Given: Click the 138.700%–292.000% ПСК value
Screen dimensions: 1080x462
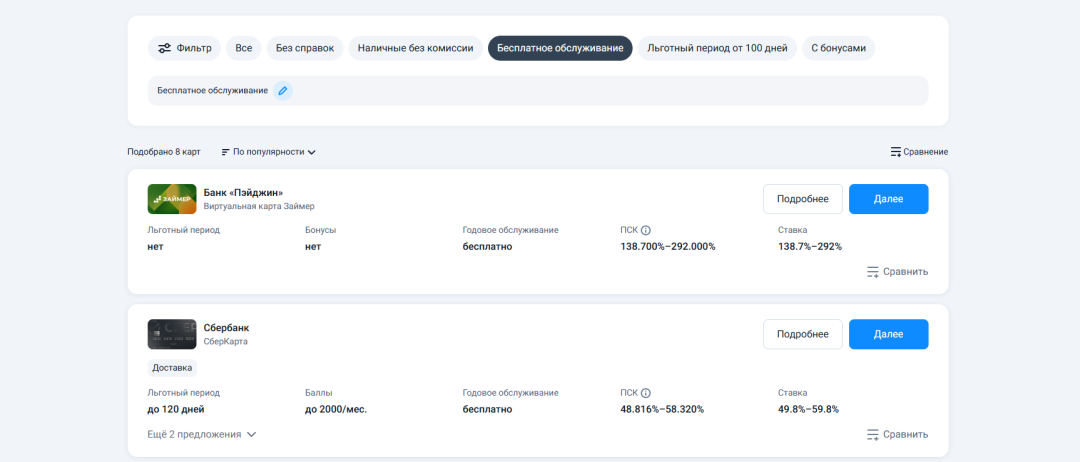Looking at the screenshot, I should [667, 246].
